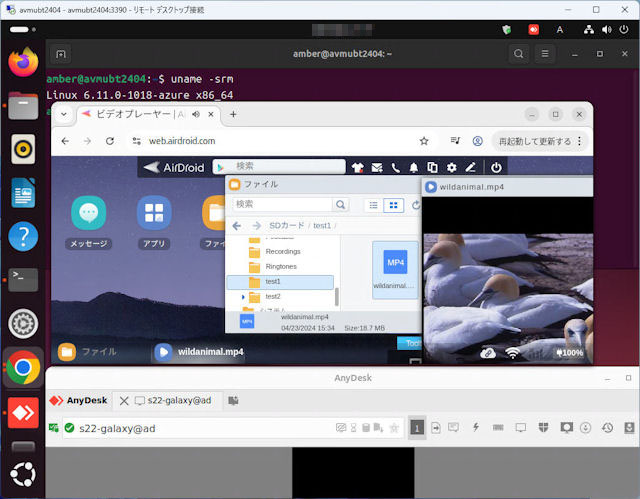Open a new terminal tab button
640x499 pixels.
(61, 54)
